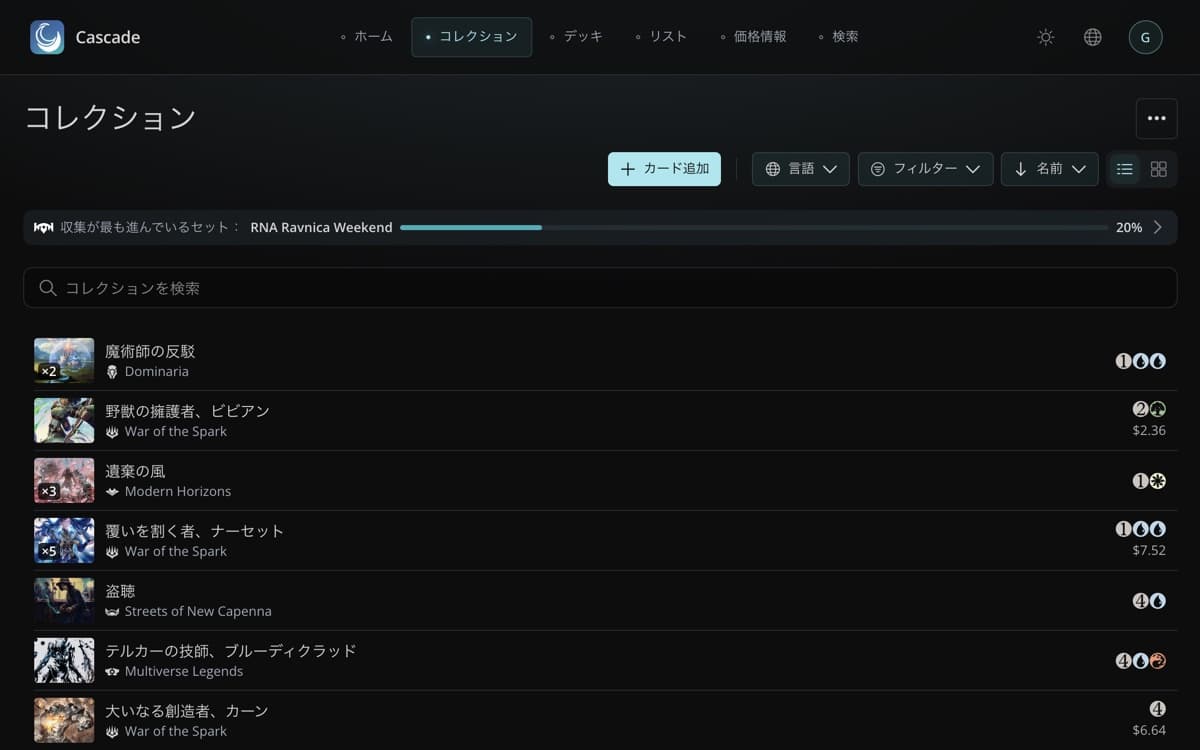Click mana cost icons of テルカーの技師、ブルーディクラッド
The height and width of the screenshot is (750, 1200).
(x=1141, y=661)
